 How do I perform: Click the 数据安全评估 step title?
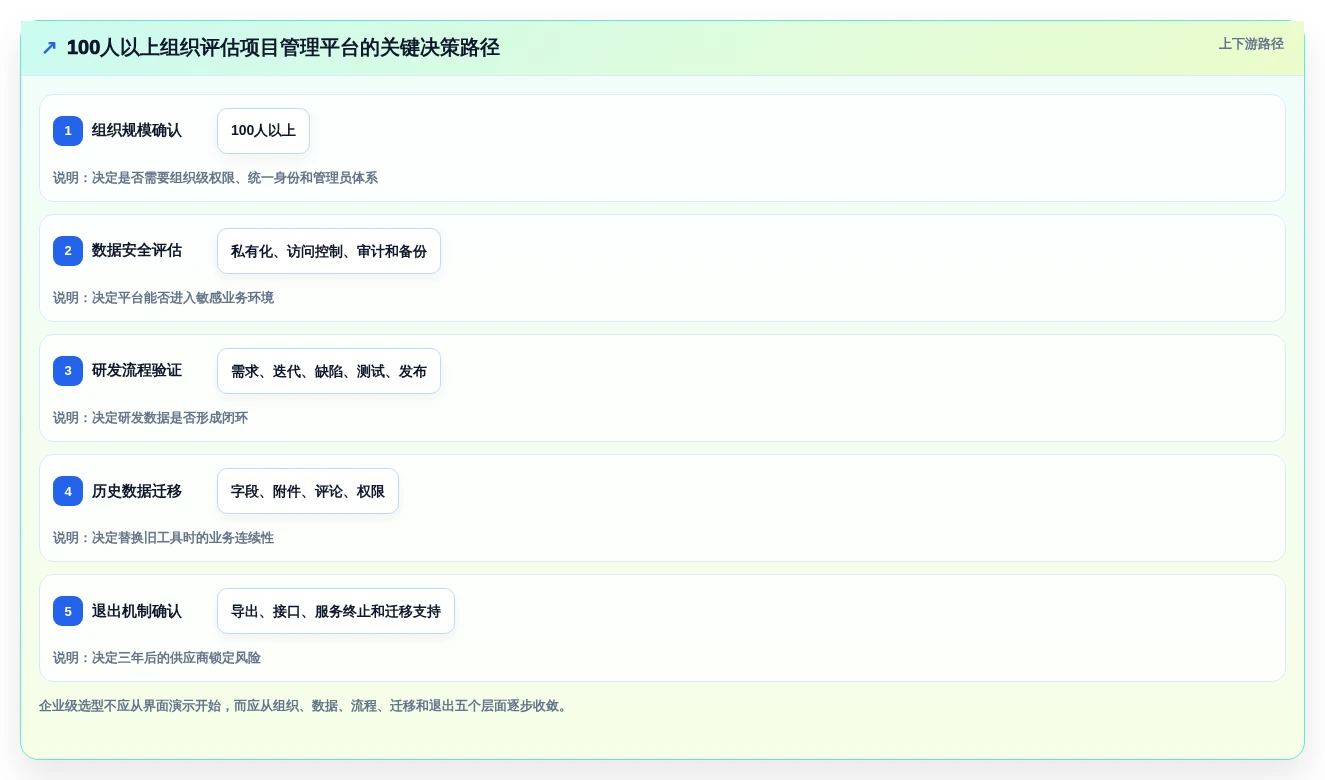pos(137,251)
